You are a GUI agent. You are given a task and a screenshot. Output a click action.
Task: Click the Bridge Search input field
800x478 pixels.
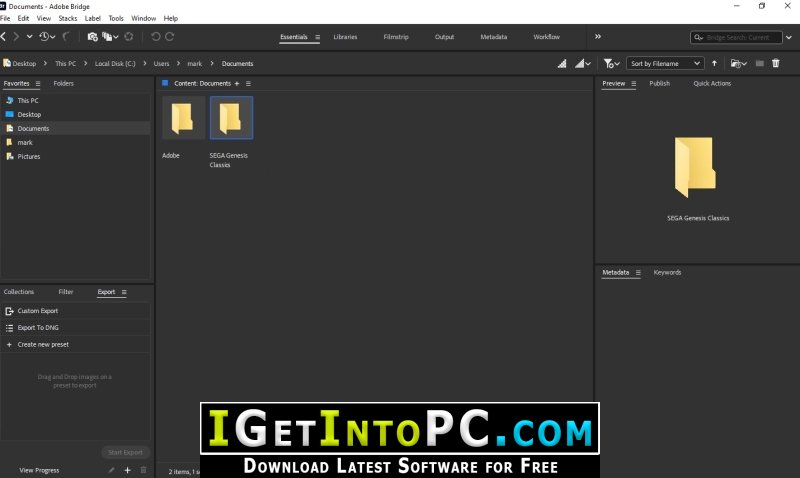745,37
